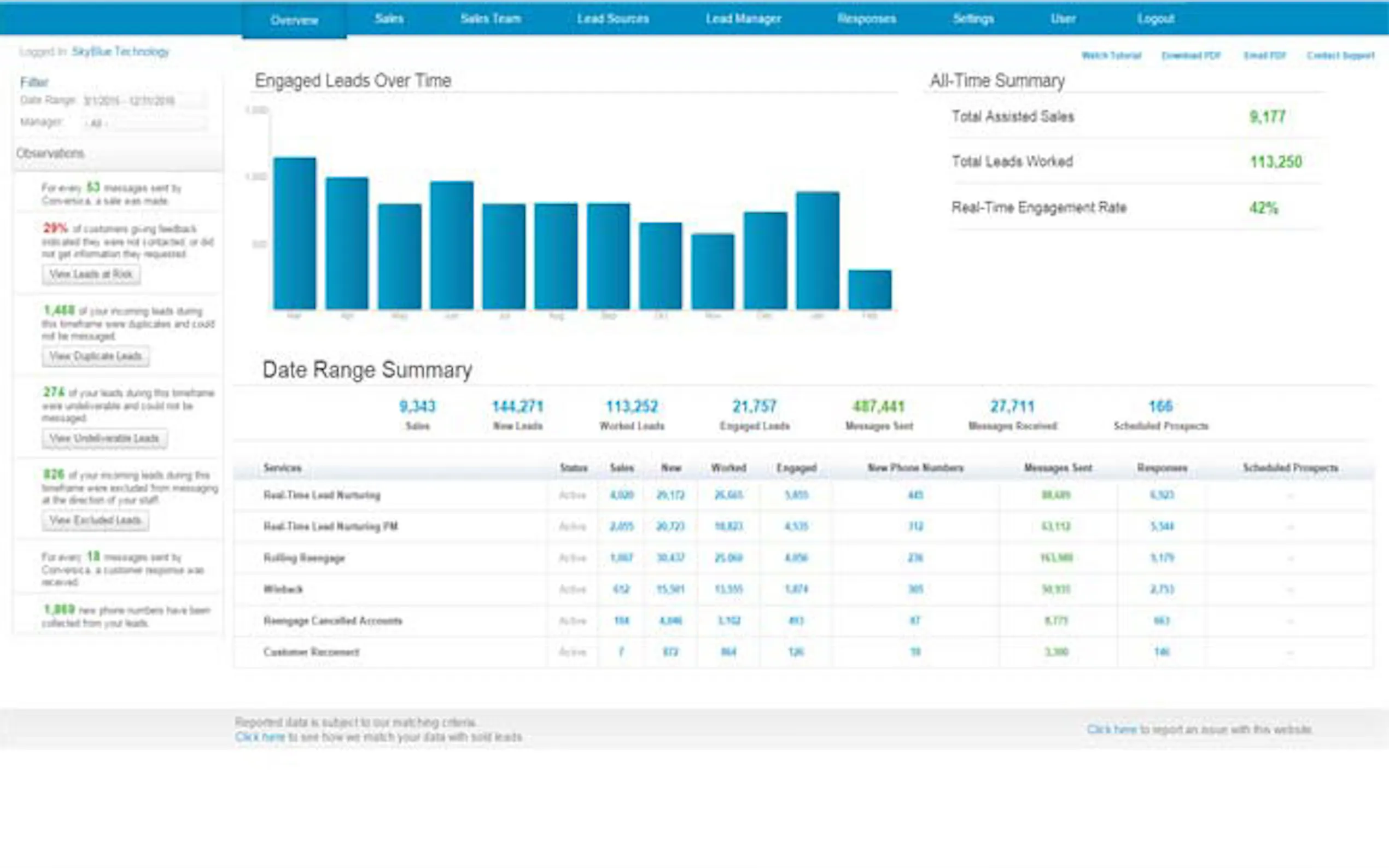Click the View Leads at Risk button
The height and width of the screenshot is (868, 1389).
(x=91, y=274)
